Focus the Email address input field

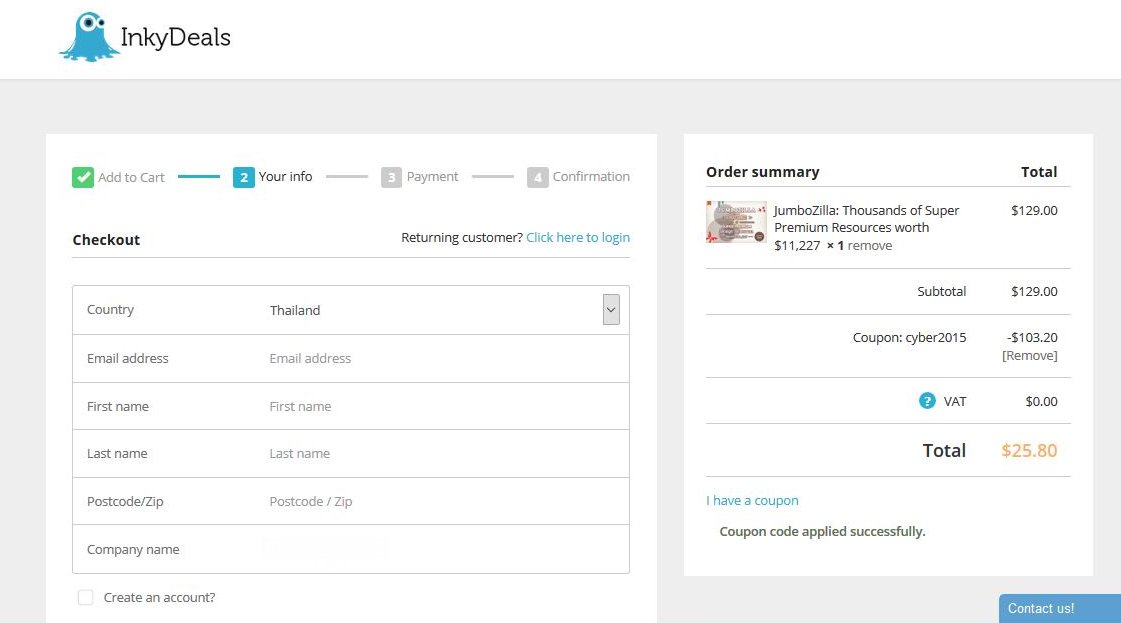pos(444,358)
